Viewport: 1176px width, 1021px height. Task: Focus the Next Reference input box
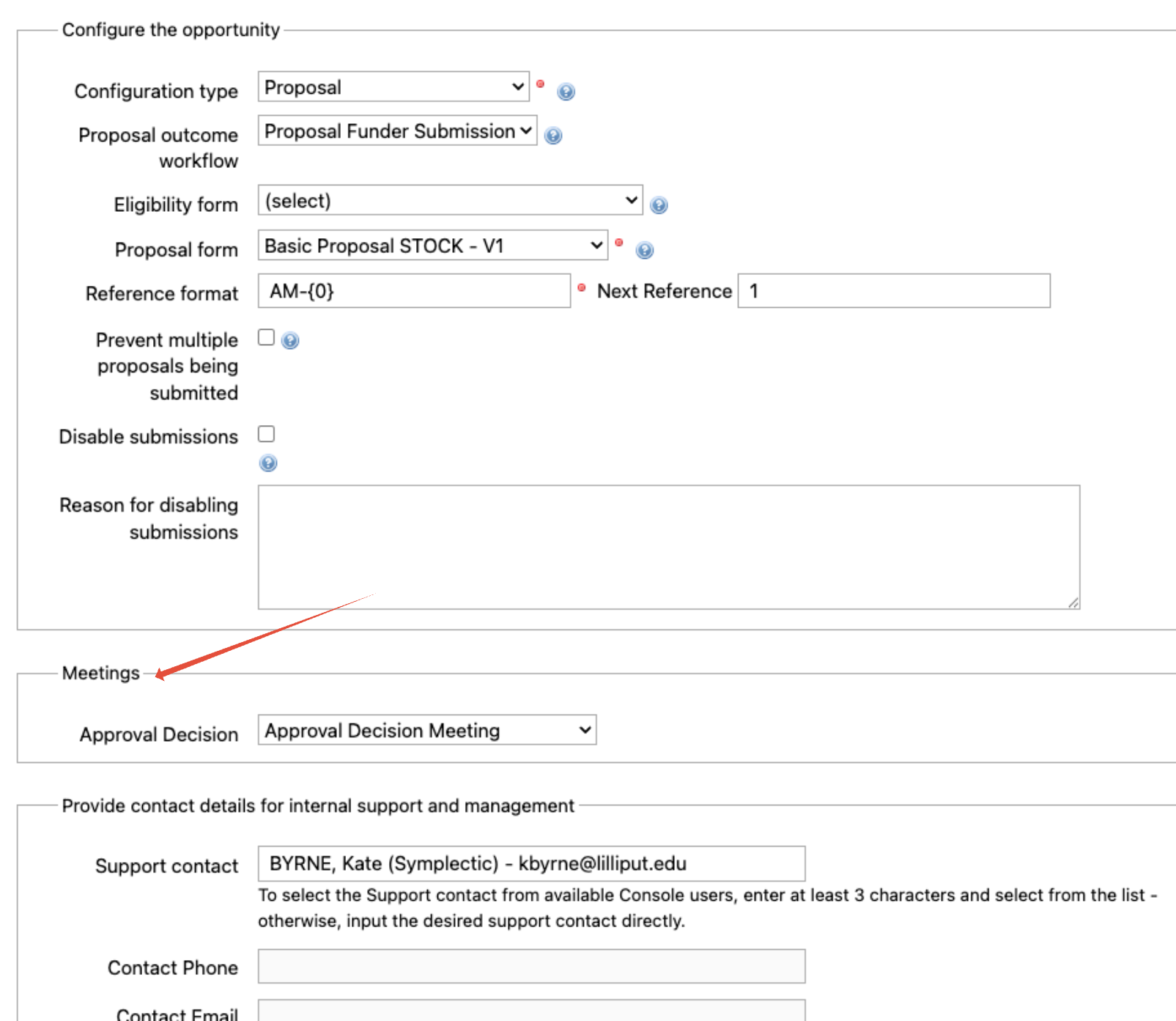(x=893, y=291)
